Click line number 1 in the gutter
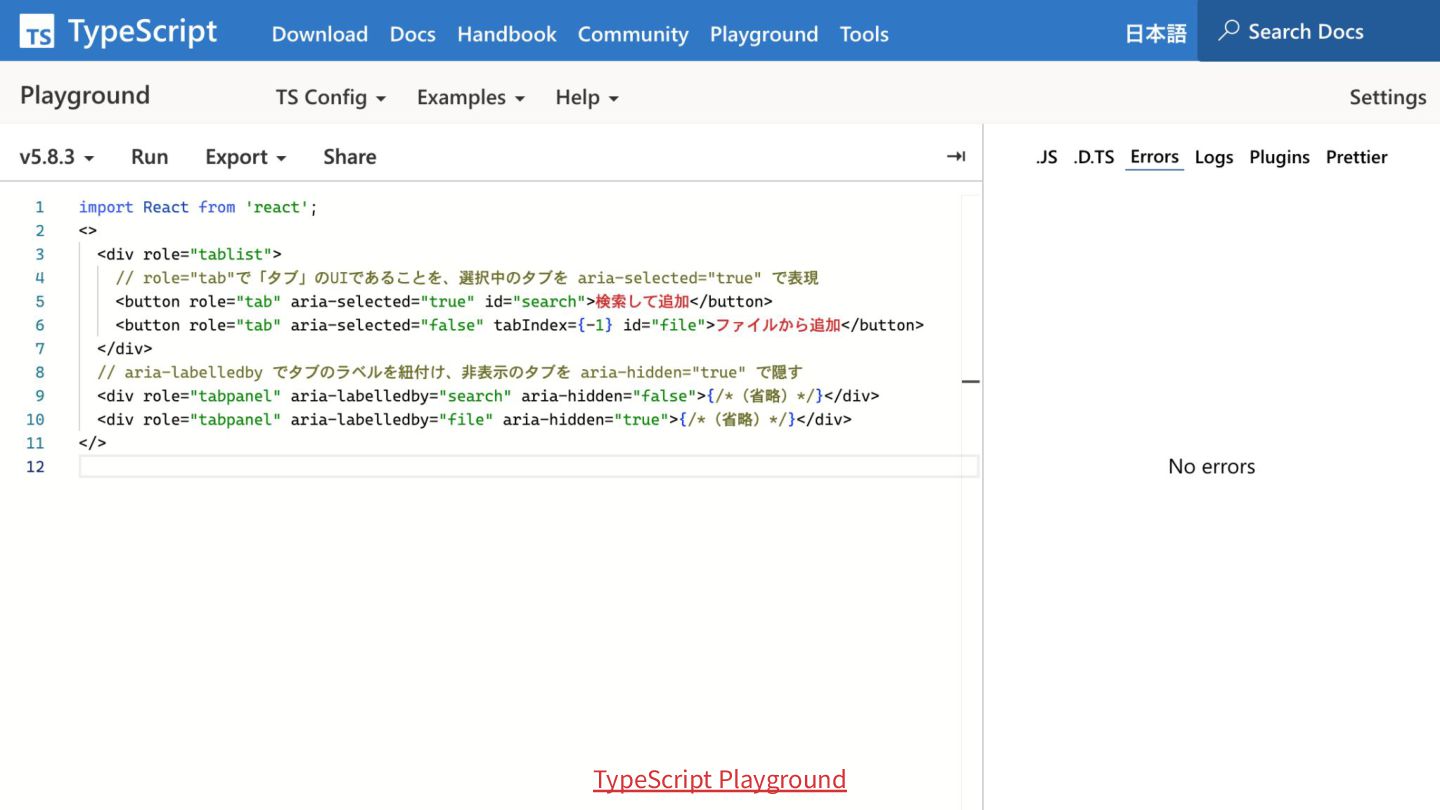Image resolution: width=1440 pixels, height=810 pixels. [x=39, y=207]
